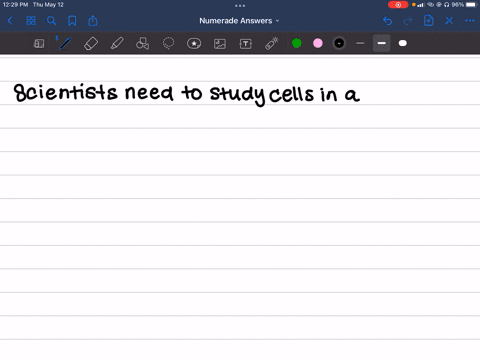480x360 pixels.
Task: Select the Eraser tool
Action: (91, 43)
